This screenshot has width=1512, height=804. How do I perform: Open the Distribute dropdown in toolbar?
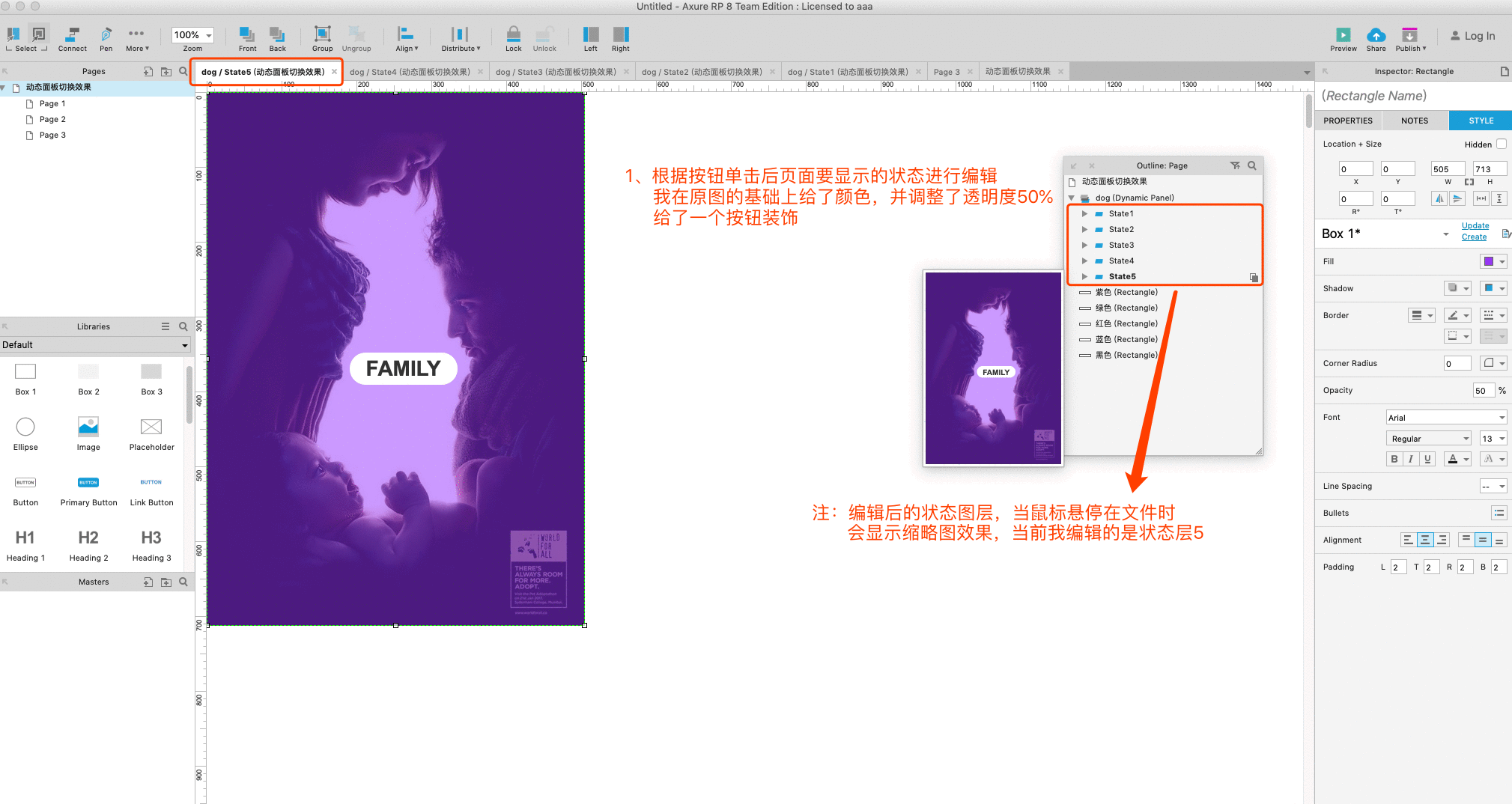461,39
